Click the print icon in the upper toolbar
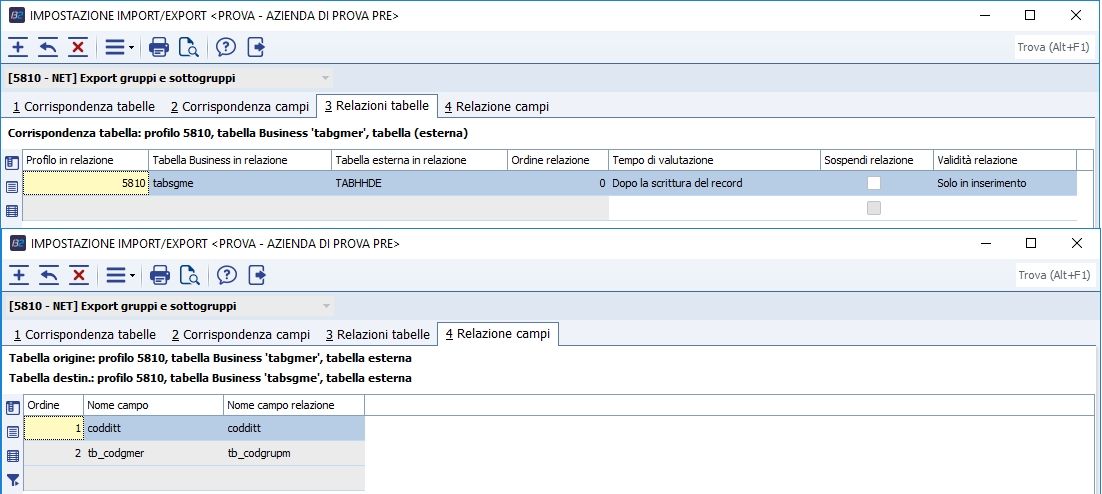 (158, 47)
